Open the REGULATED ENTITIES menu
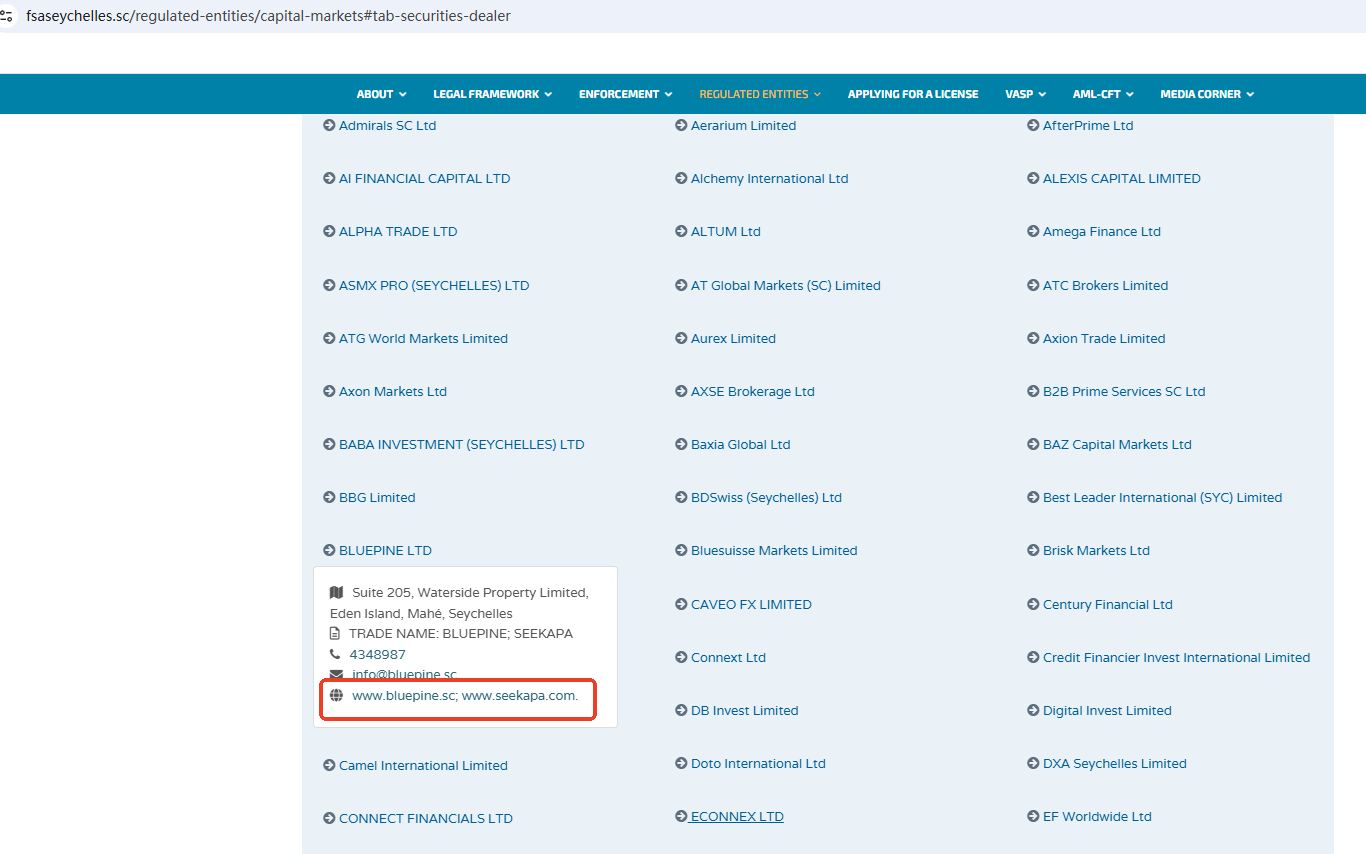Viewport: 1366px width, 854px height. 759,94
